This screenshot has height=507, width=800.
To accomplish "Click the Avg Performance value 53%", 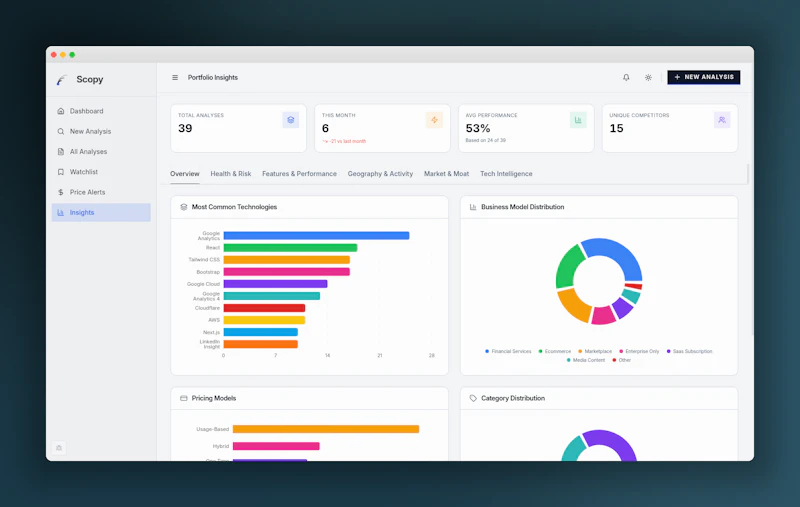I will pos(478,129).
